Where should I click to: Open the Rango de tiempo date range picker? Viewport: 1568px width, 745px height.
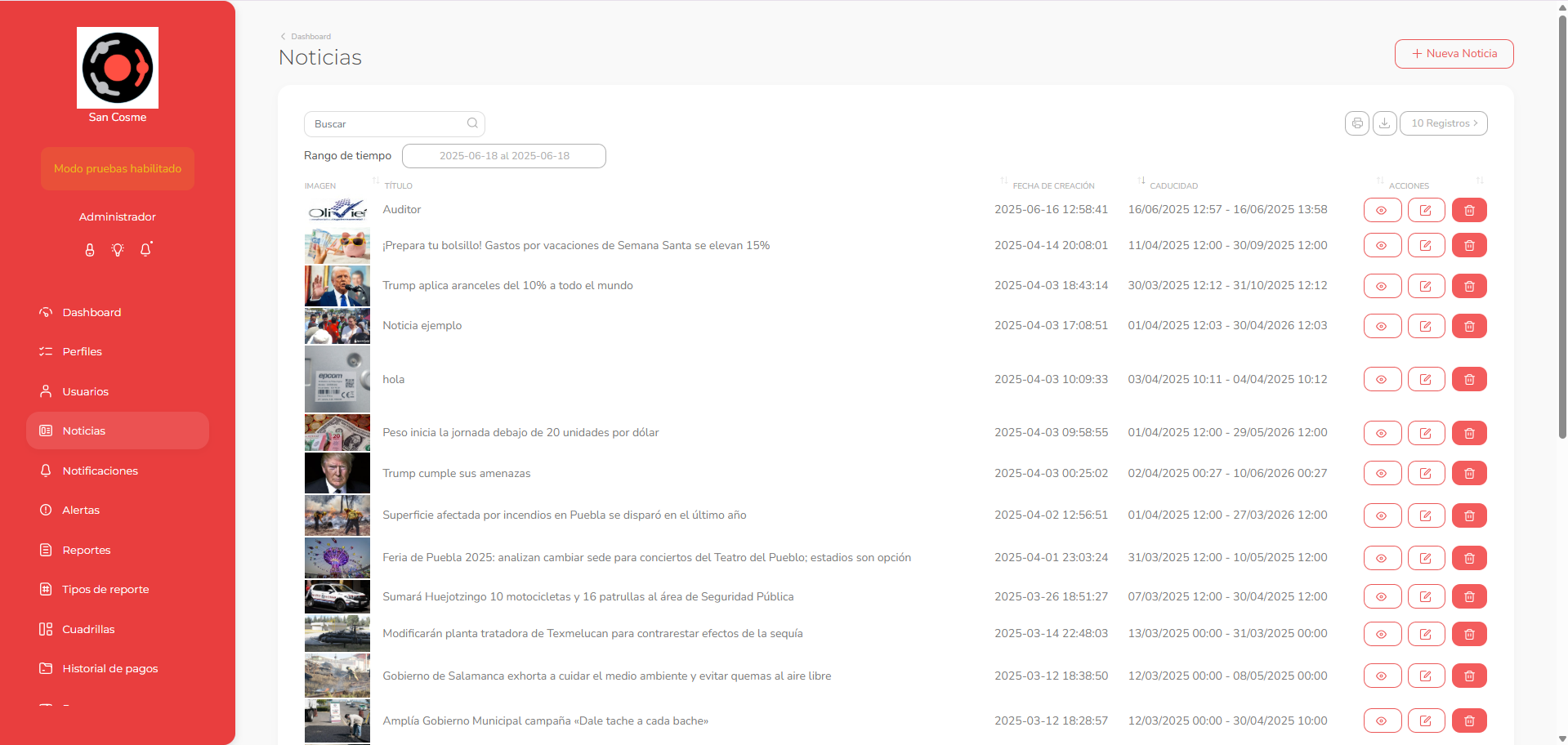[x=504, y=156]
